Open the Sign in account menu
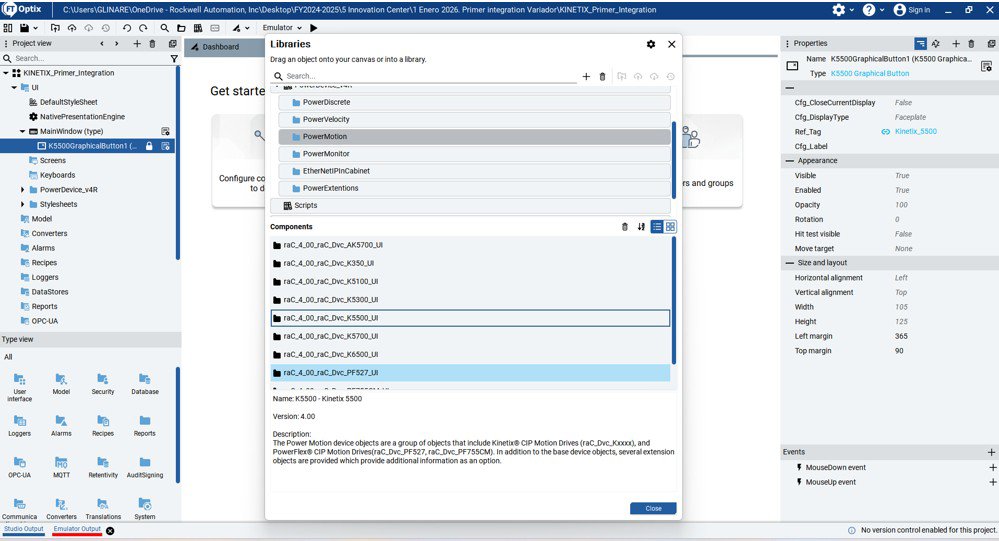Image resolution: width=999 pixels, height=541 pixels. coord(912,10)
